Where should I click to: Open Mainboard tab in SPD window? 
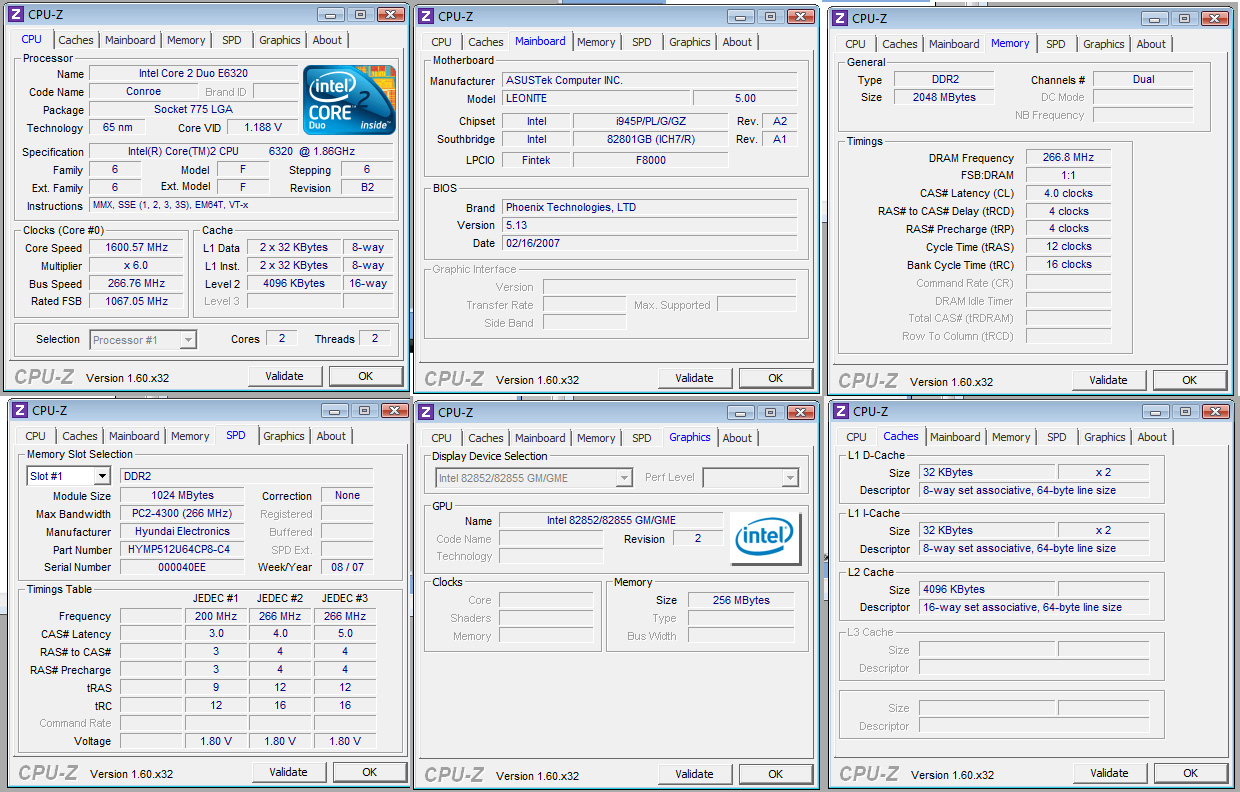pos(134,436)
